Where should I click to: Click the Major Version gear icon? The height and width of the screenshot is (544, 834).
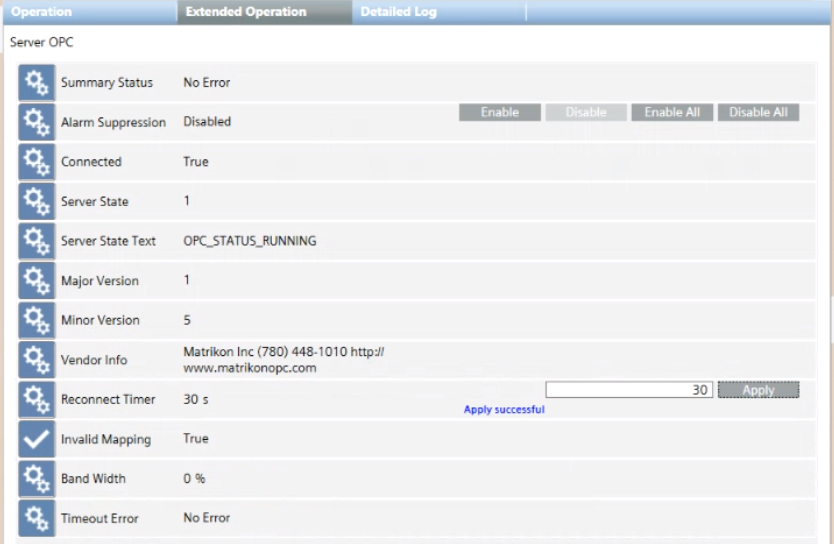tap(37, 280)
